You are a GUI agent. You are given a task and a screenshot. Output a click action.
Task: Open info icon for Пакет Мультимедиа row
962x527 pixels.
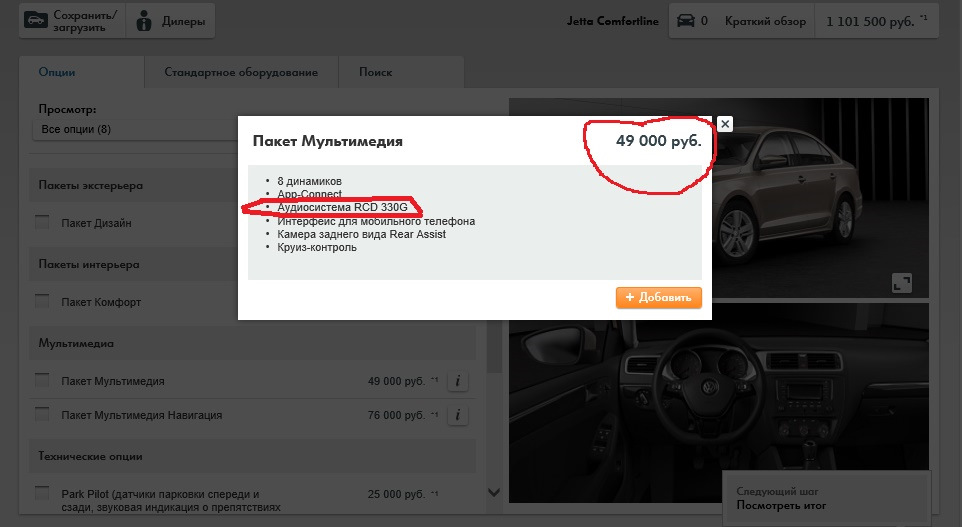click(x=458, y=381)
